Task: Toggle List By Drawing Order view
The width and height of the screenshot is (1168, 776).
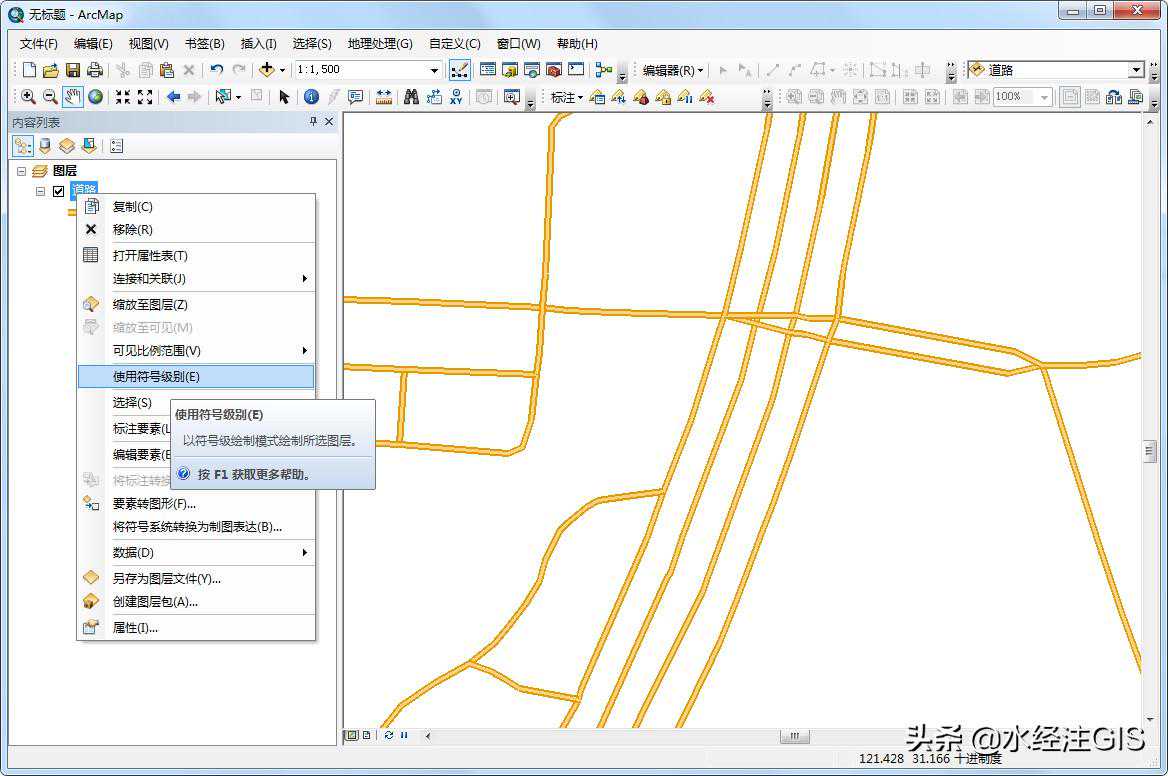Action: 23,146
